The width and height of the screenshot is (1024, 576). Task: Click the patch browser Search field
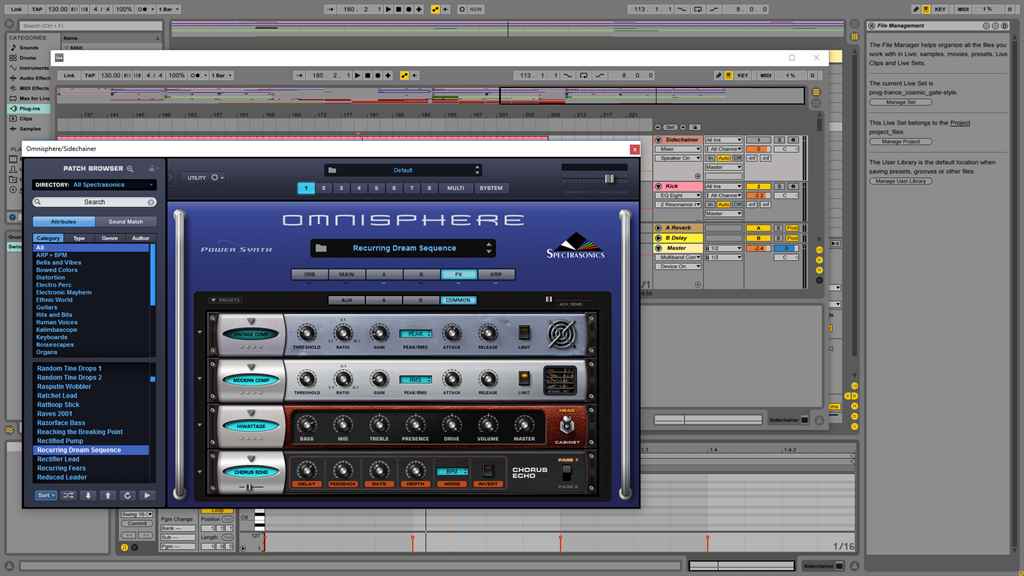94,202
